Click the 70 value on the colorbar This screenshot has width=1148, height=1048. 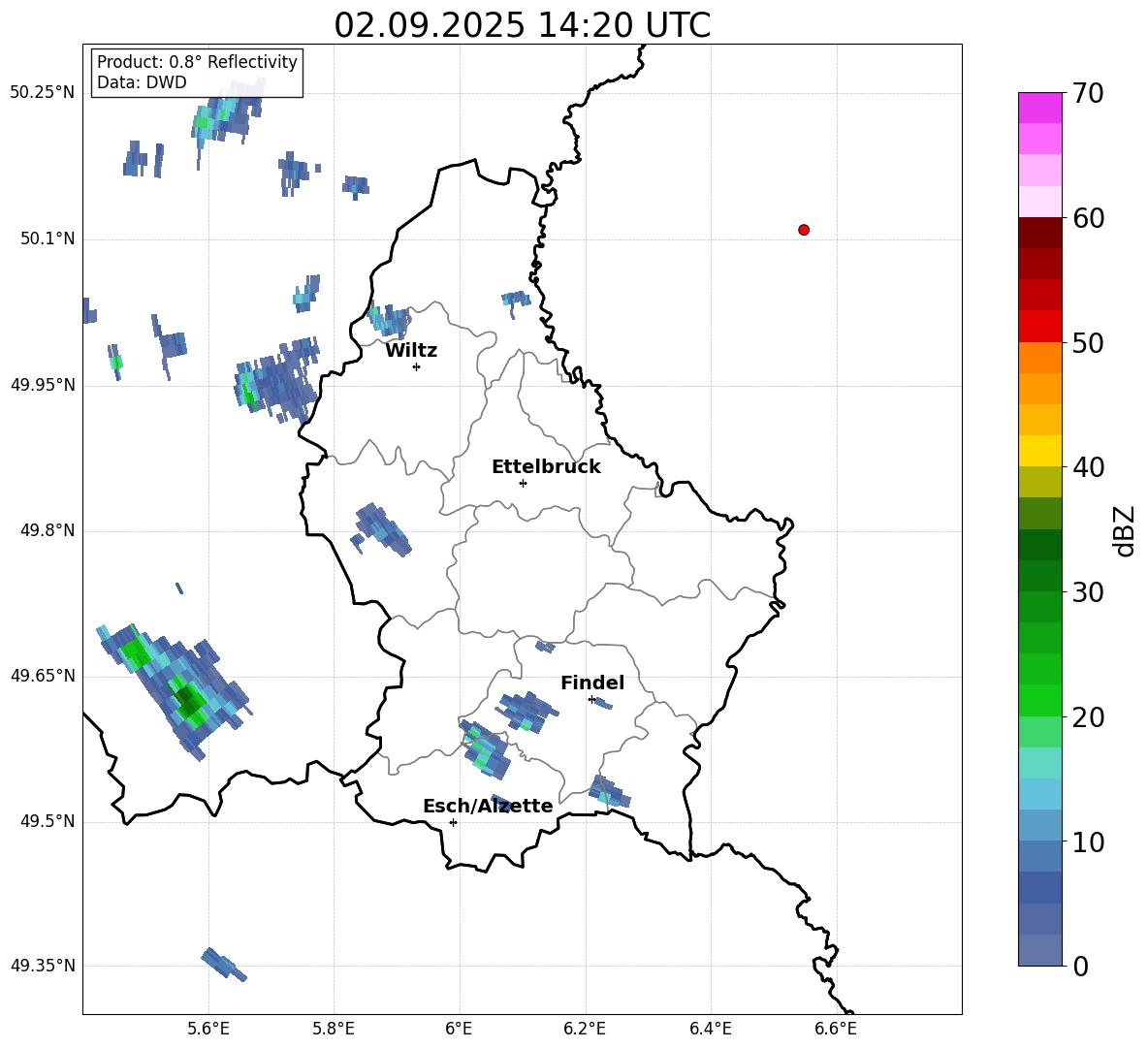pyautogui.click(x=1087, y=93)
